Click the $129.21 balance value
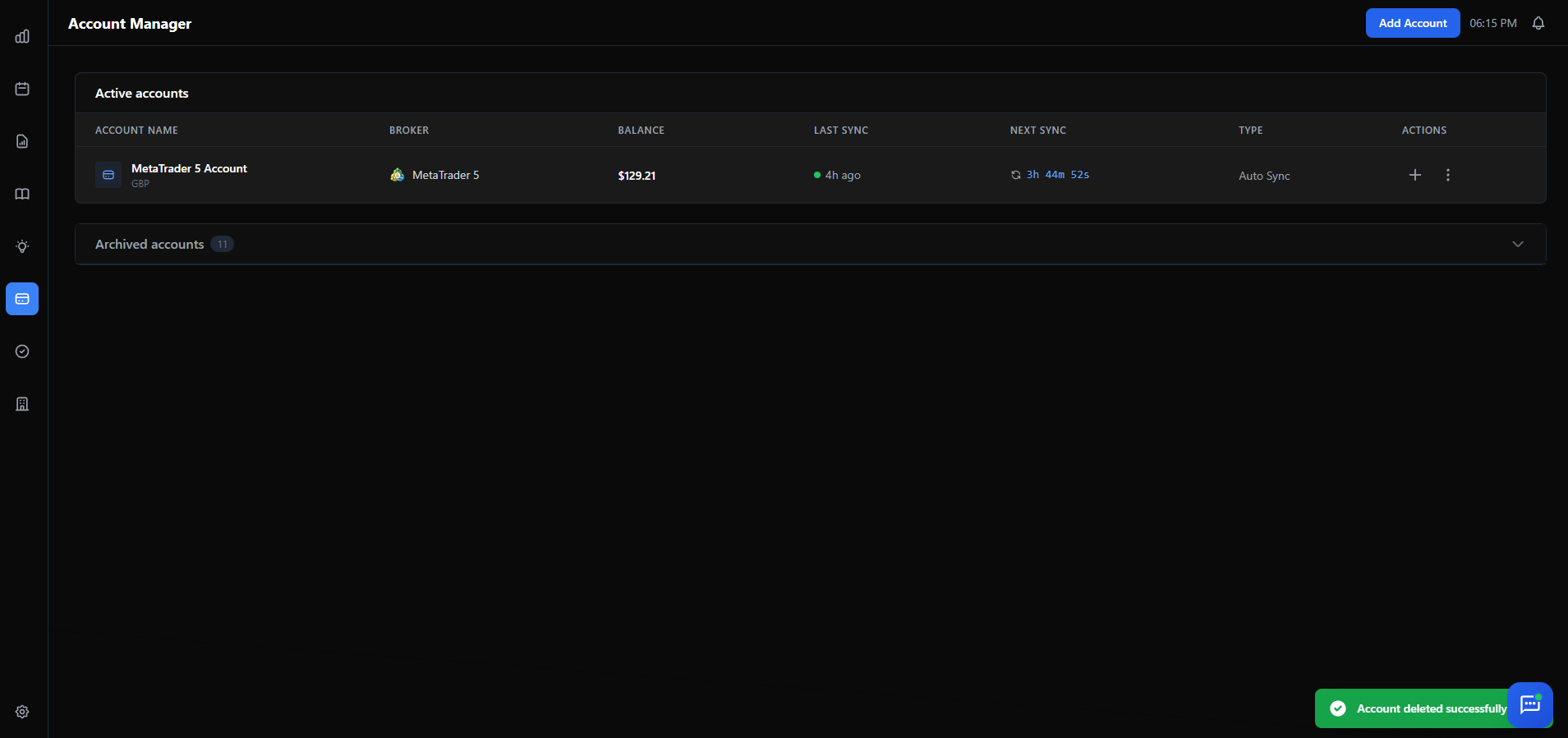The image size is (1568, 738). (x=637, y=176)
